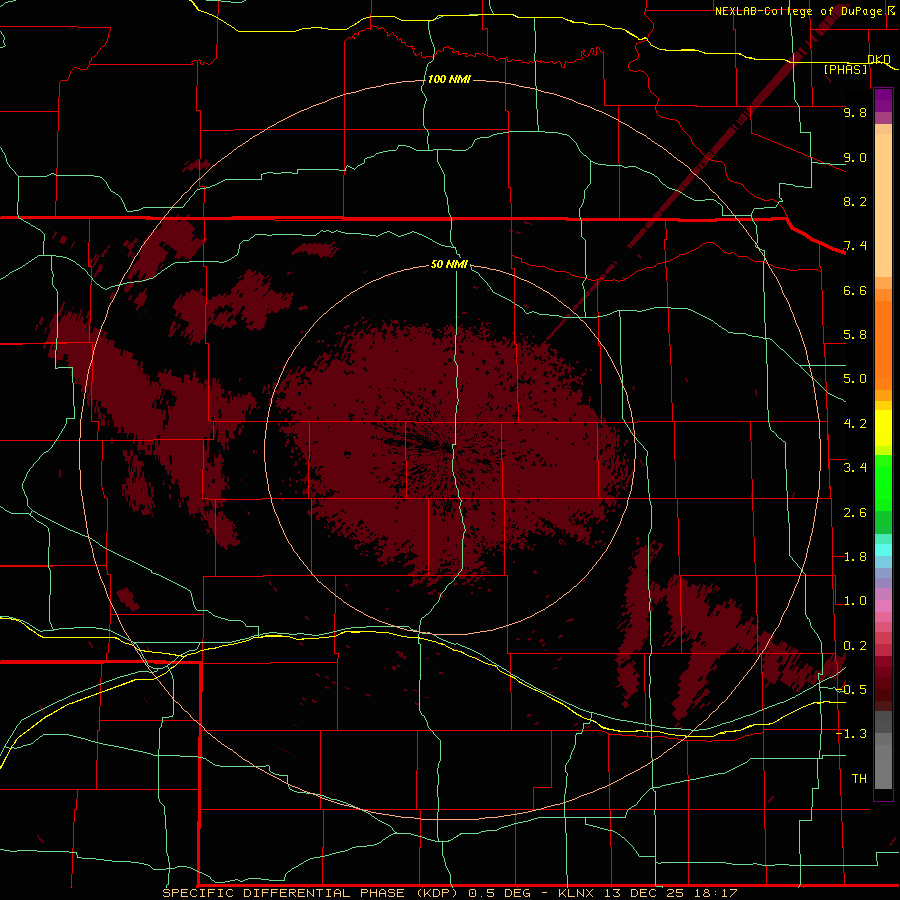900x900 pixels.
Task: Click the KLNX station identifier in caption
Action: point(577,893)
